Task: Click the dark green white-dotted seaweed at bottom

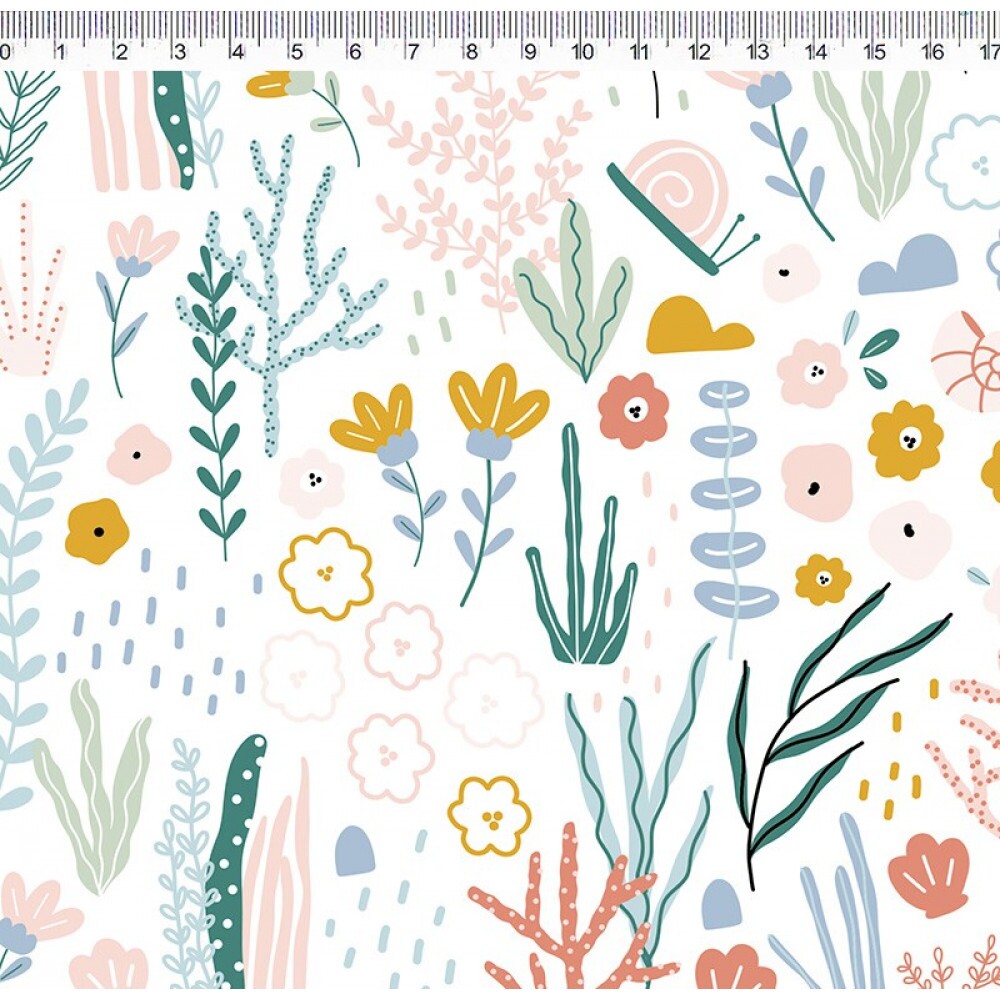Action: pyautogui.click(x=236, y=861)
